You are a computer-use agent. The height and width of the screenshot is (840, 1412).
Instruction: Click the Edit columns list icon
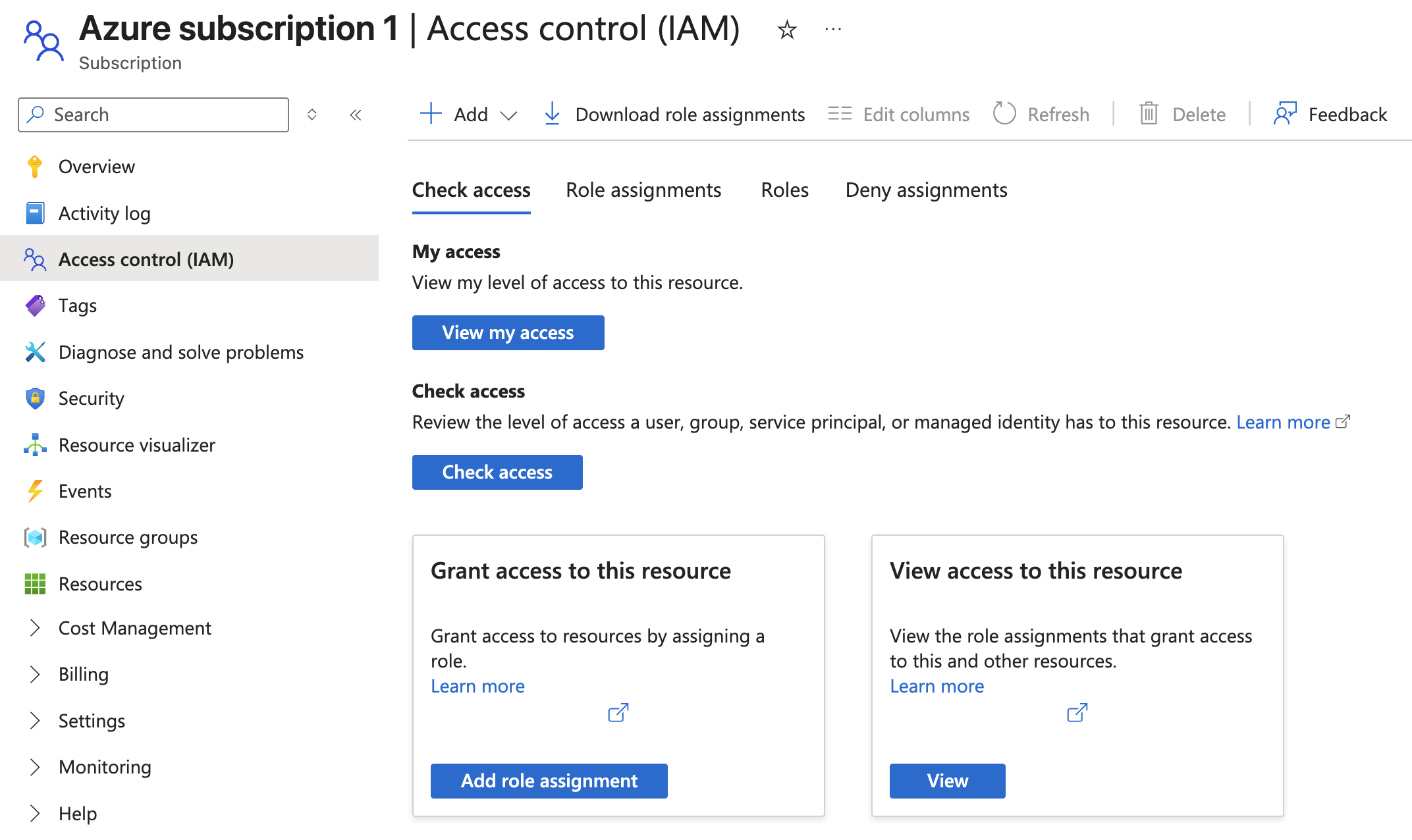840,114
